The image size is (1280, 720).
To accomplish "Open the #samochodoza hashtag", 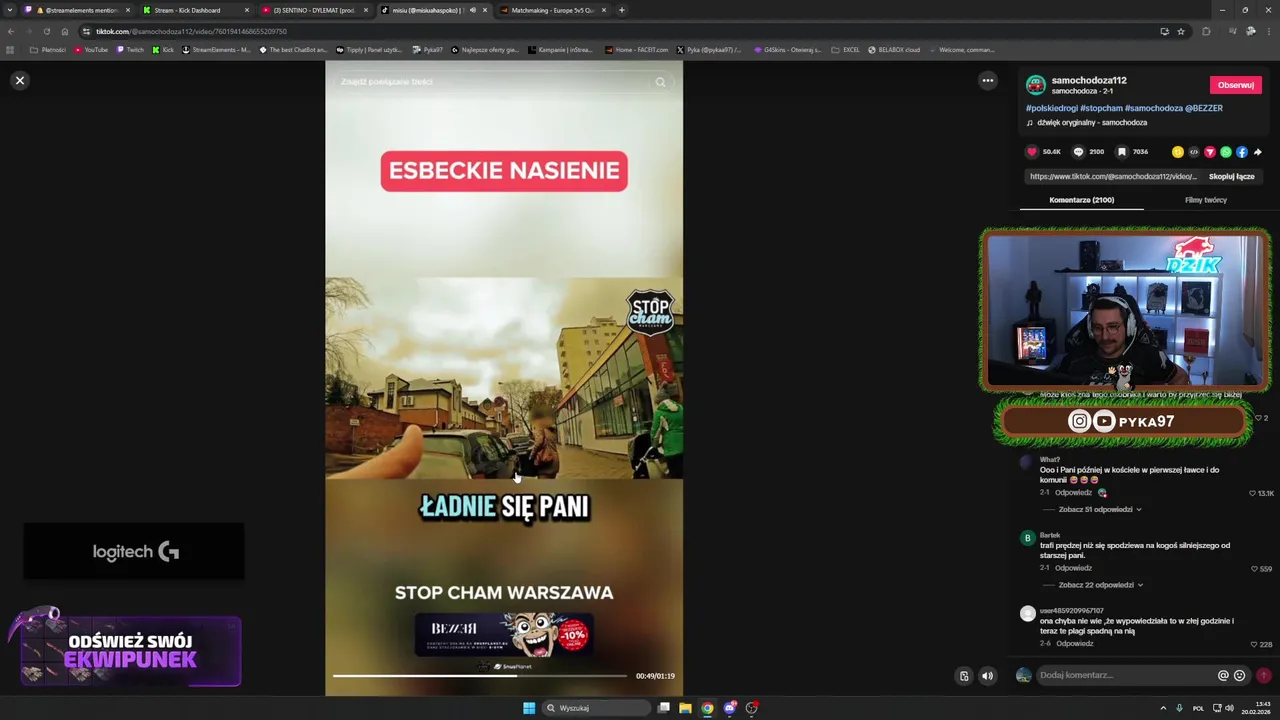I will click(x=1154, y=108).
